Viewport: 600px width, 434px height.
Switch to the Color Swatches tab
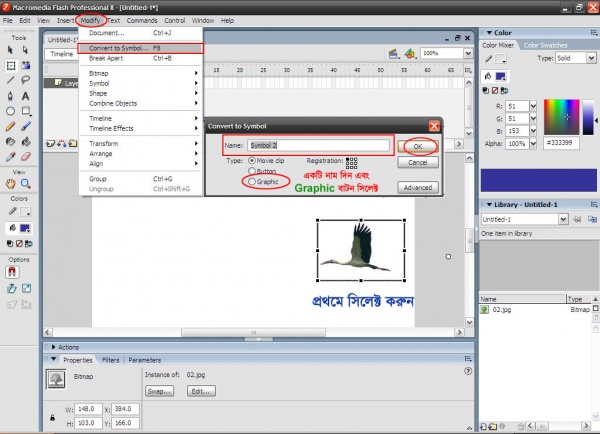[x=545, y=45]
